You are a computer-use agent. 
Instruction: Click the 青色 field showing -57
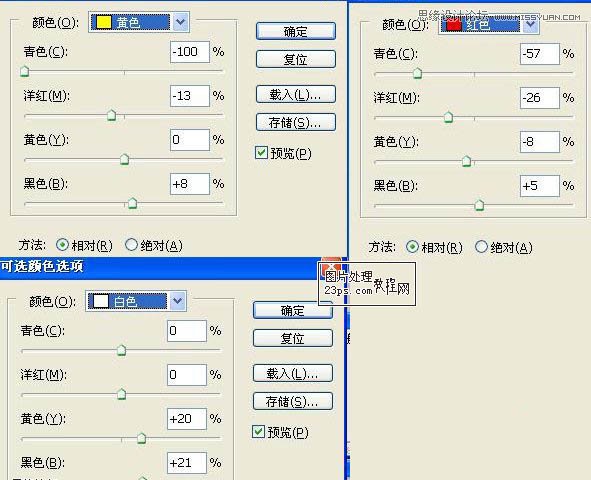[x=540, y=54]
